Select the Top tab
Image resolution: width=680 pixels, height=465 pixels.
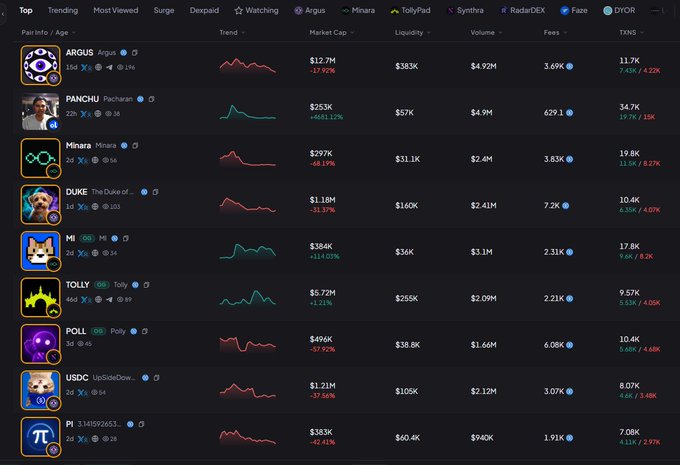tap(26, 10)
